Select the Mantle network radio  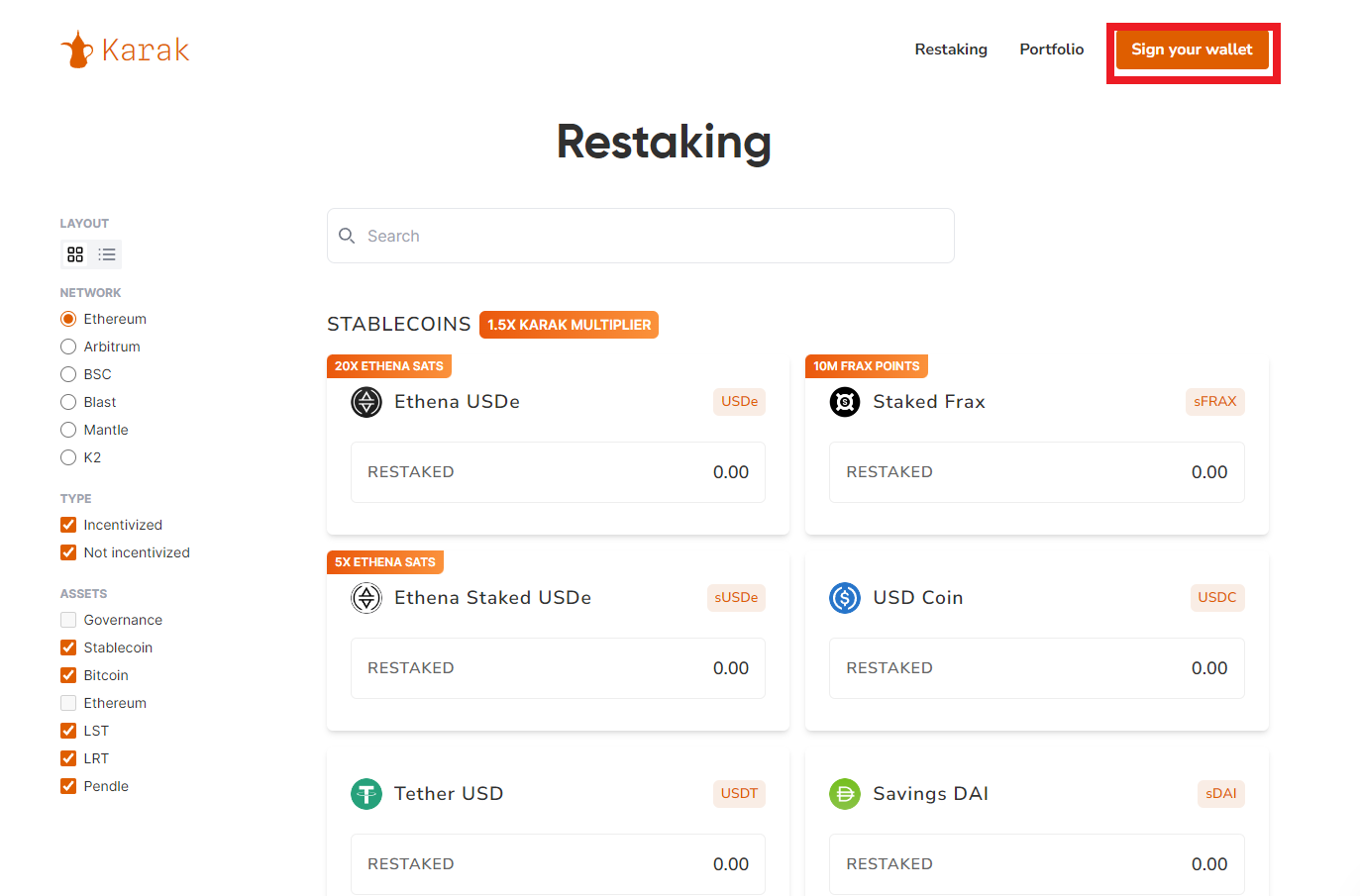click(x=68, y=430)
